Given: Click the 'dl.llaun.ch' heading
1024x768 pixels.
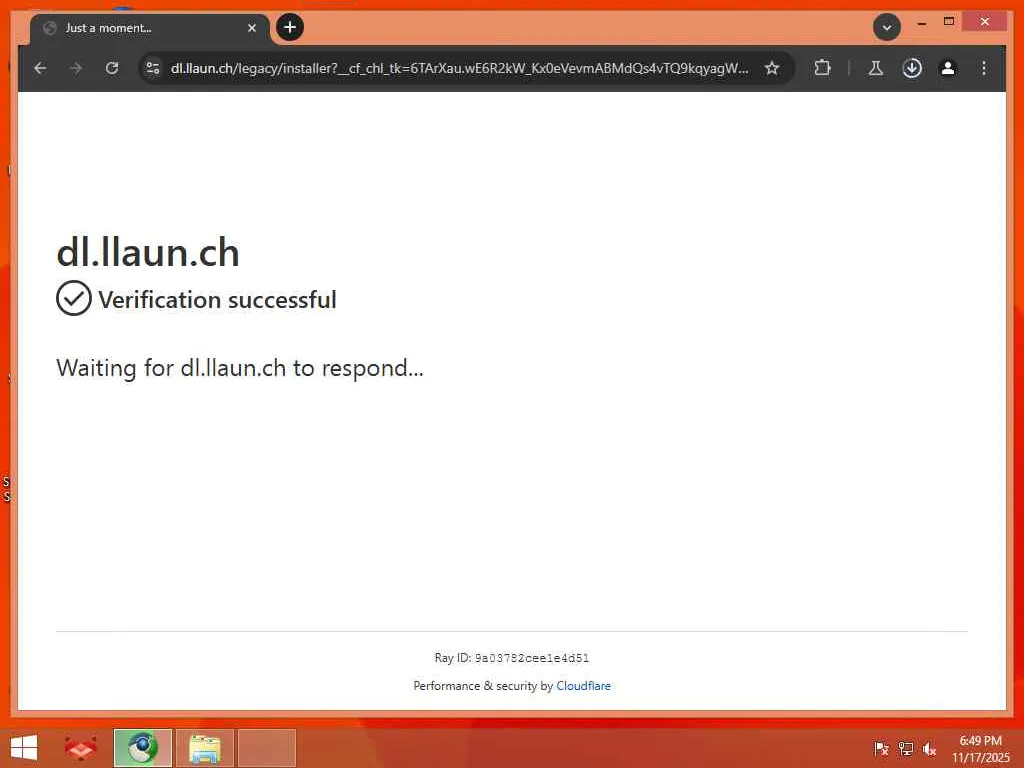Looking at the screenshot, I should [148, 252].
